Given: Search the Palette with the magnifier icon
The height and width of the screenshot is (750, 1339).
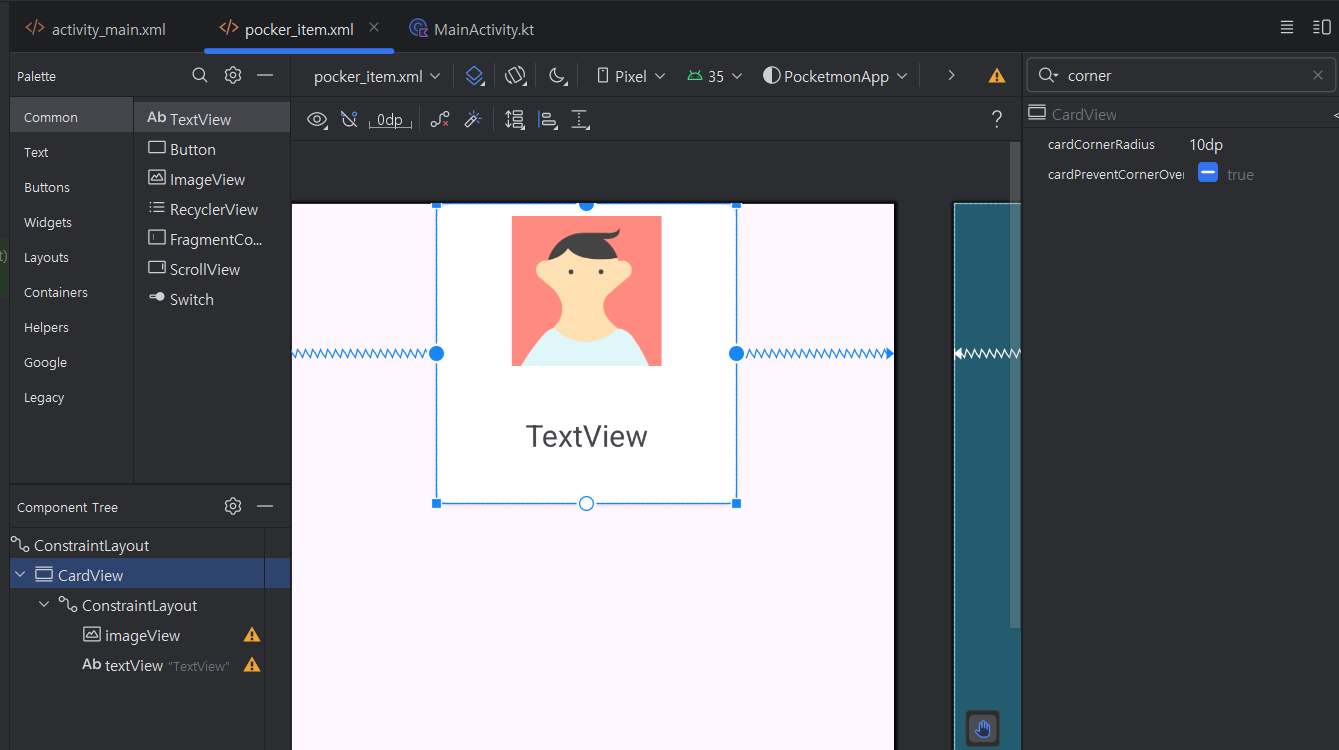Looking at the screenshot, I should coord(200,75).
